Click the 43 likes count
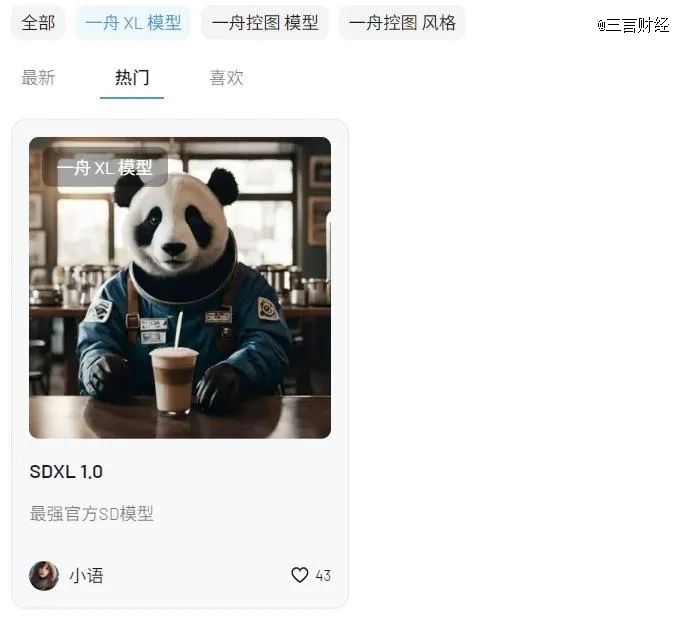The width and height of the screenshot is (693, 622). (x=323, y=576)
